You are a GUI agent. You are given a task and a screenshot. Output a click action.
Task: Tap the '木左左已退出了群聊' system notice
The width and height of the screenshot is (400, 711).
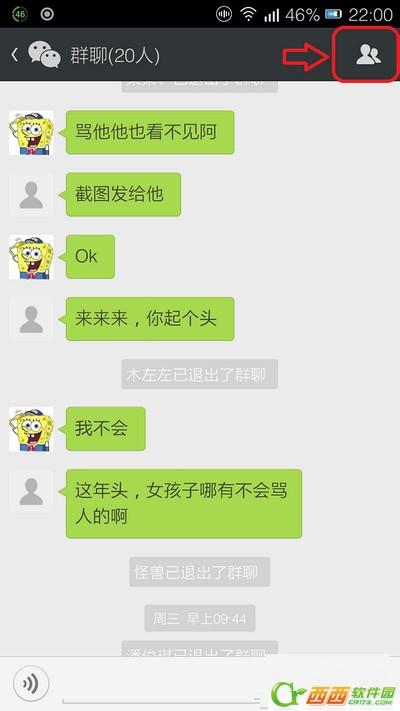click(200, 375)
